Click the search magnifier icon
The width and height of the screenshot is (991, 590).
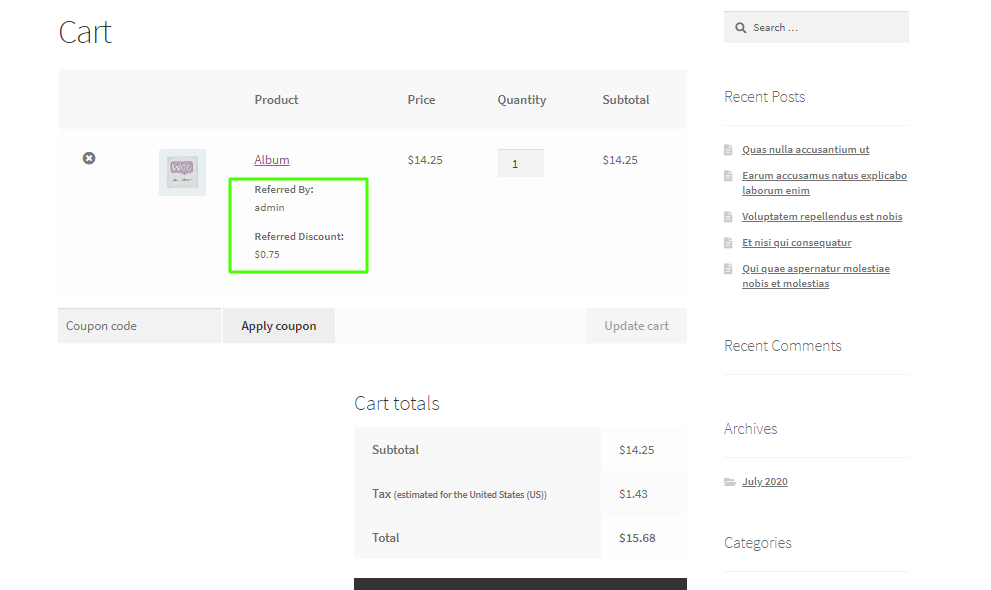pyautogui.click(x=741, y=28)
